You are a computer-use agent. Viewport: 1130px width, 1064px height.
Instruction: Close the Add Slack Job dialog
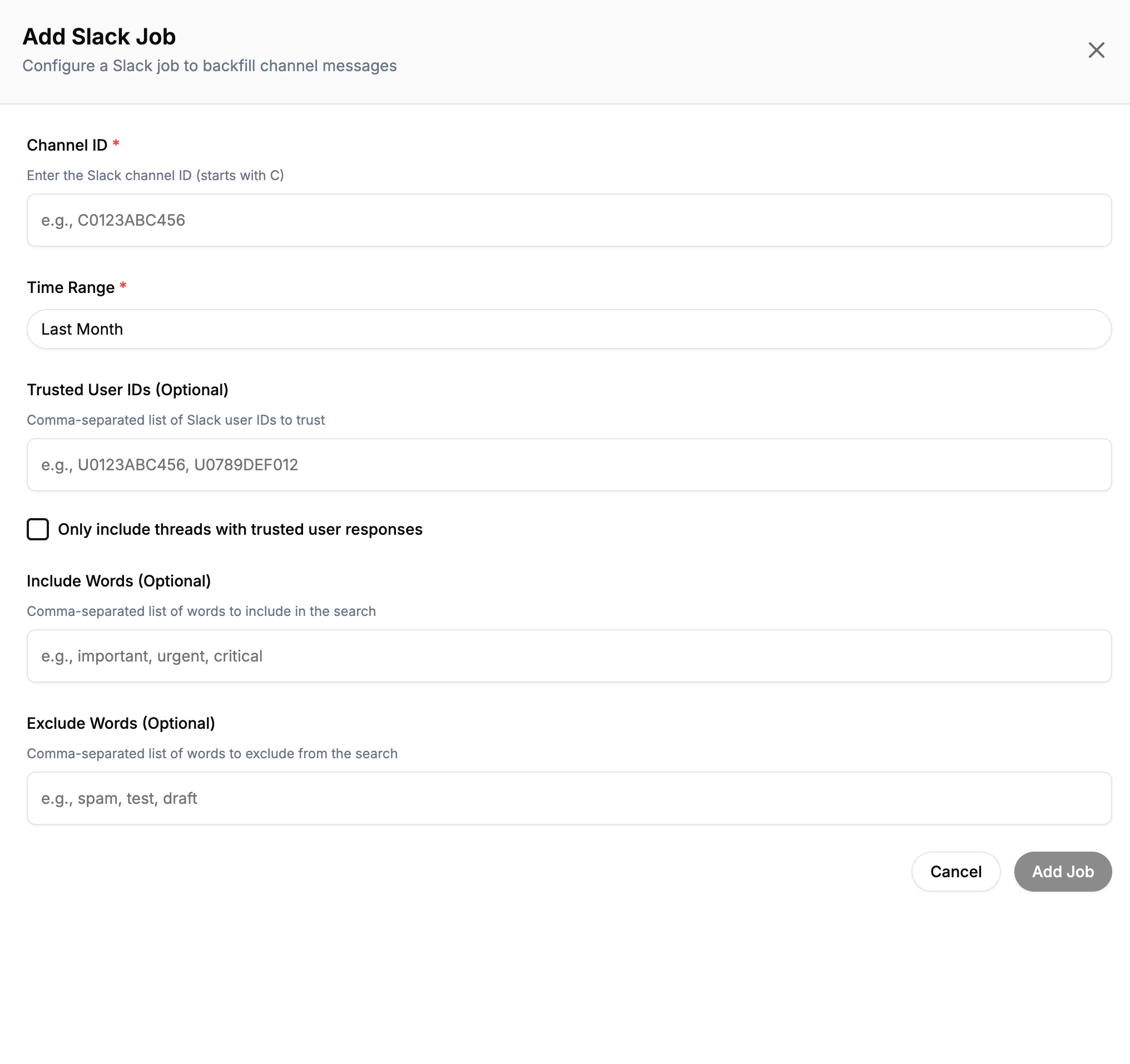click(1096, 50)
